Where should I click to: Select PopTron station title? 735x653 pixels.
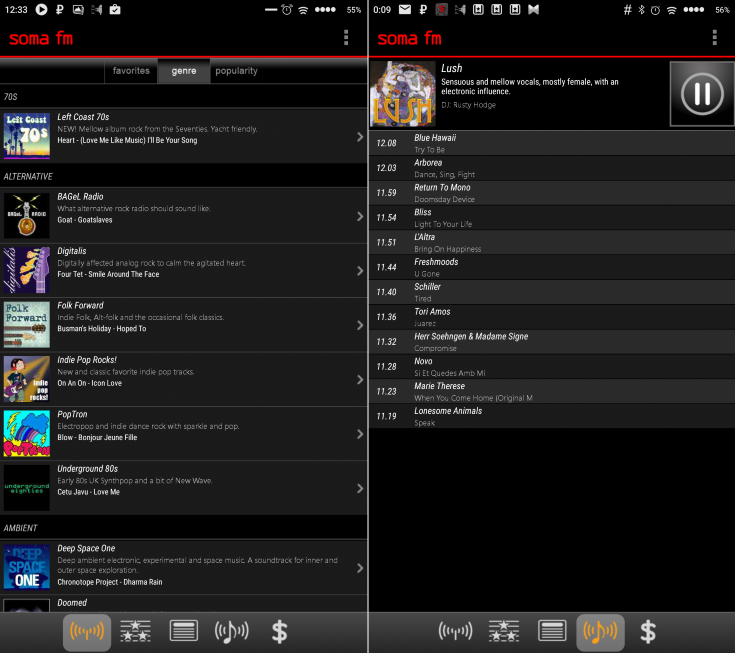click(72, 414)
